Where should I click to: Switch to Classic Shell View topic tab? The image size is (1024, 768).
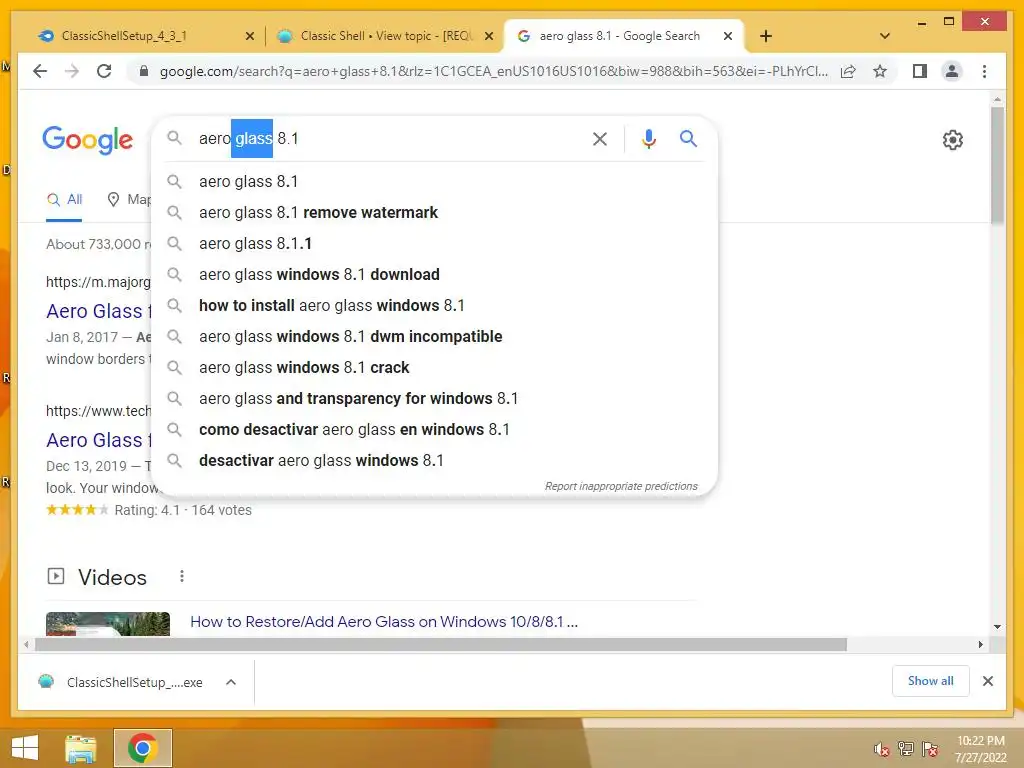(384, 36)
